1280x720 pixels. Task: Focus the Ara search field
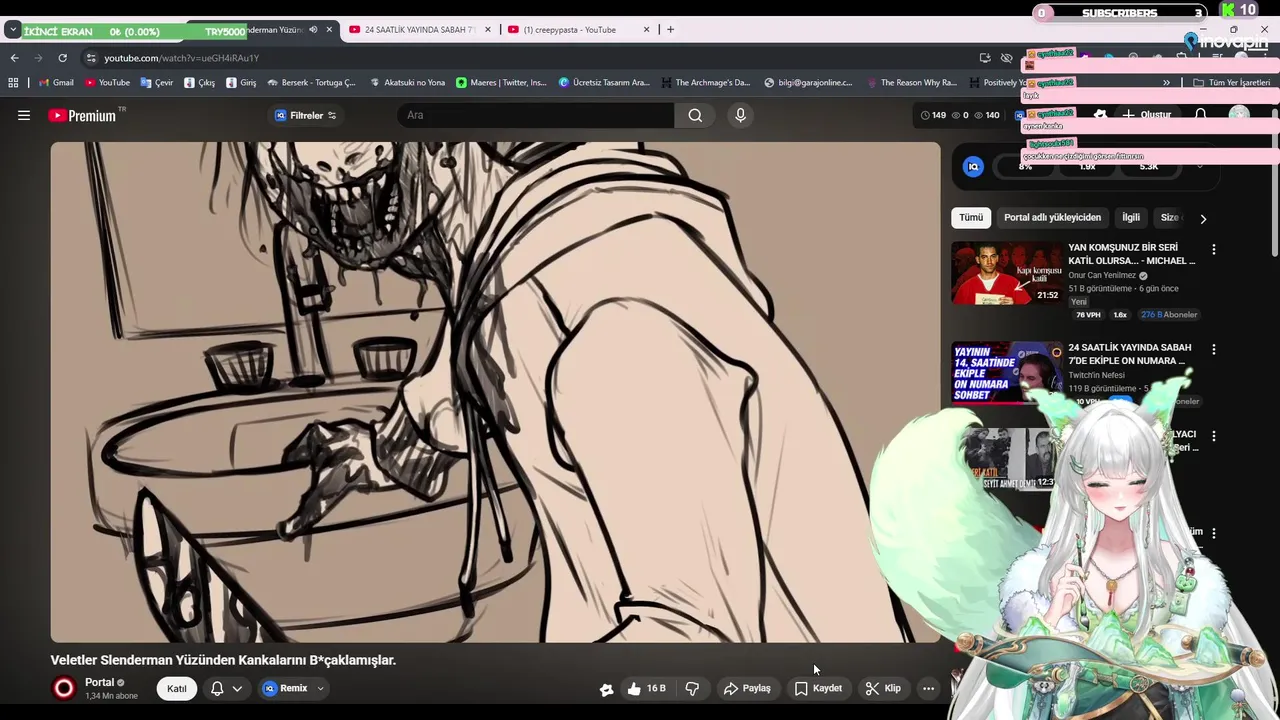click(x=536, y=115)
